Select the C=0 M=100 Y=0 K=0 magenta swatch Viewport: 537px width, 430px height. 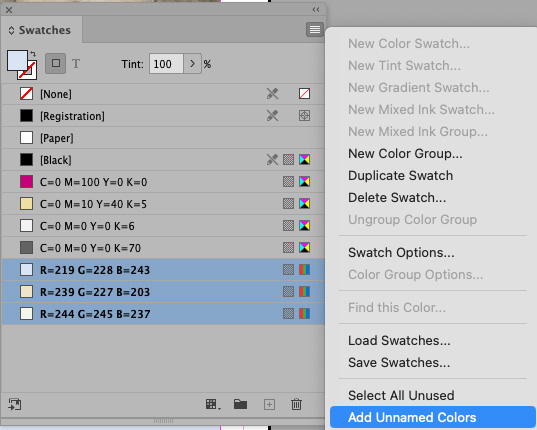pyautogui.click(x=163, y=182)
